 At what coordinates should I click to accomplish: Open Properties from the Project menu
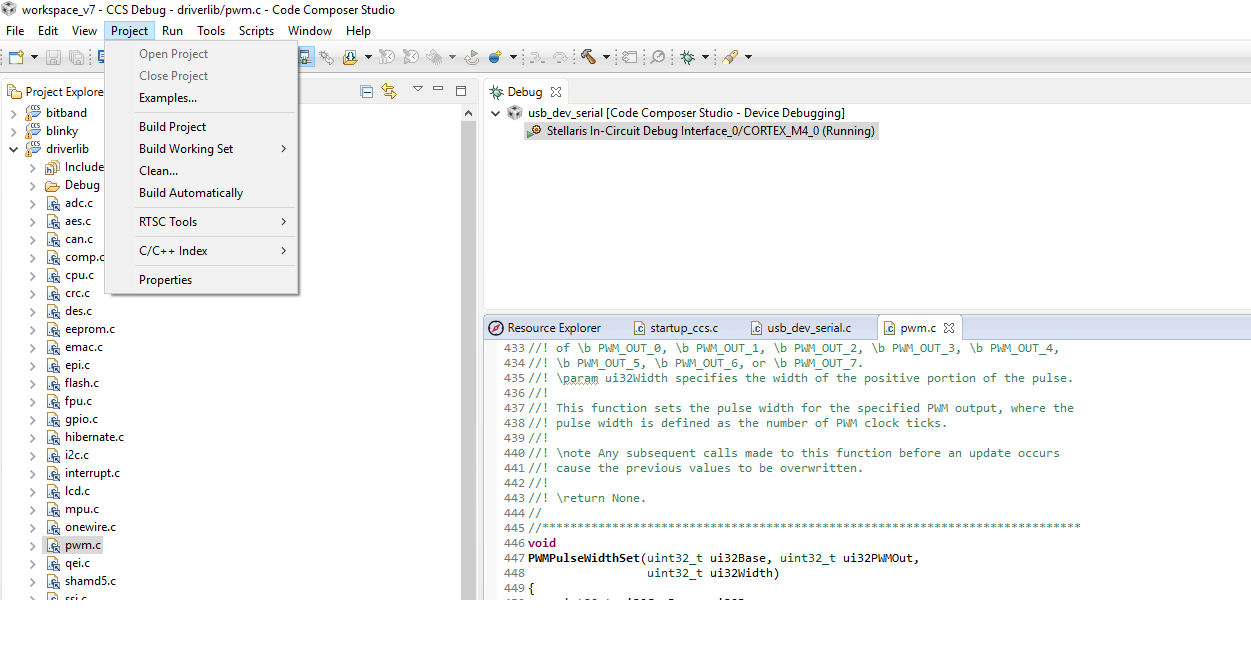pyautogui.click(x=201, y=280)
